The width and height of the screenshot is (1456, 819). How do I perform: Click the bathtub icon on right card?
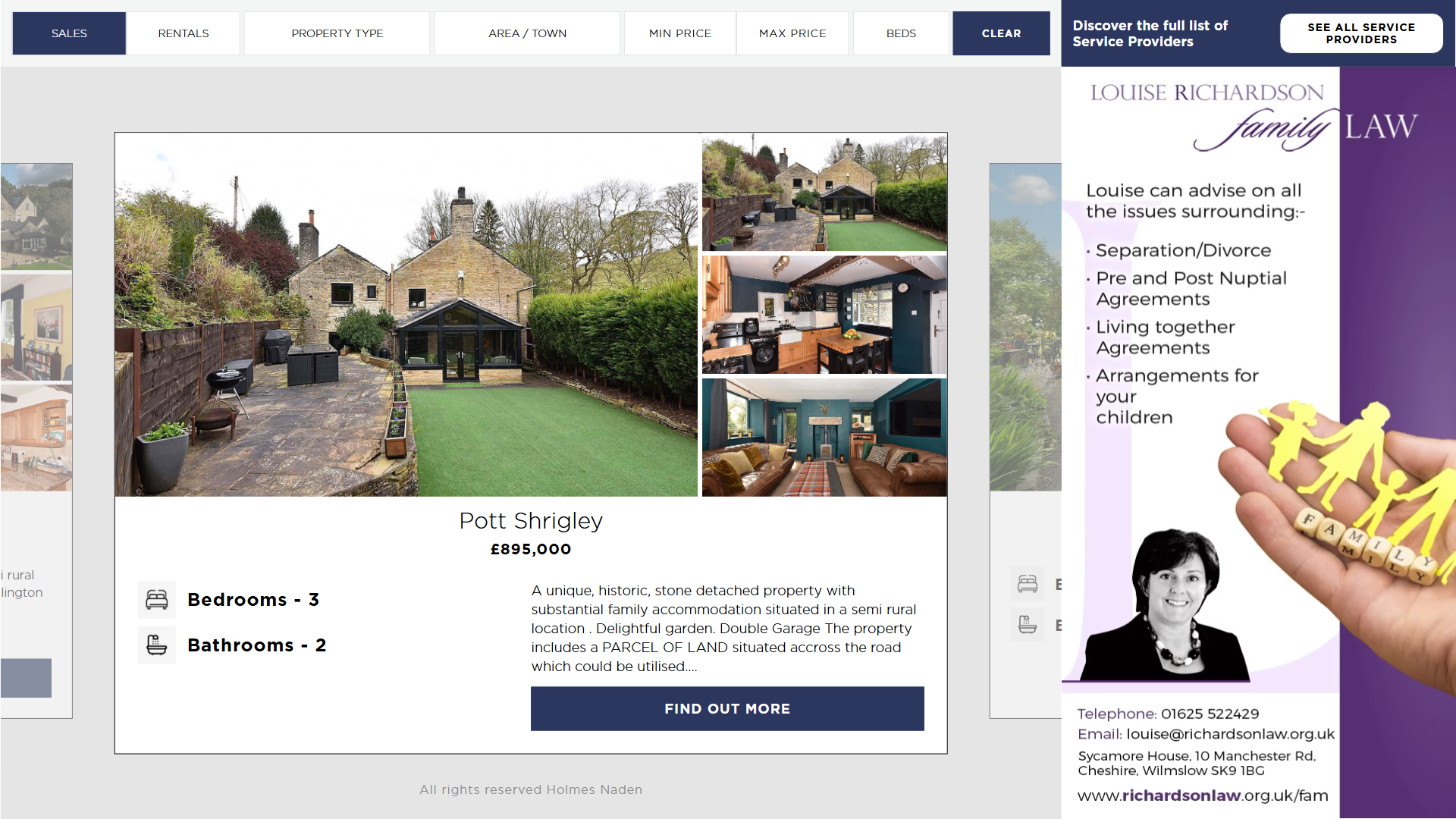point(1028,625)
